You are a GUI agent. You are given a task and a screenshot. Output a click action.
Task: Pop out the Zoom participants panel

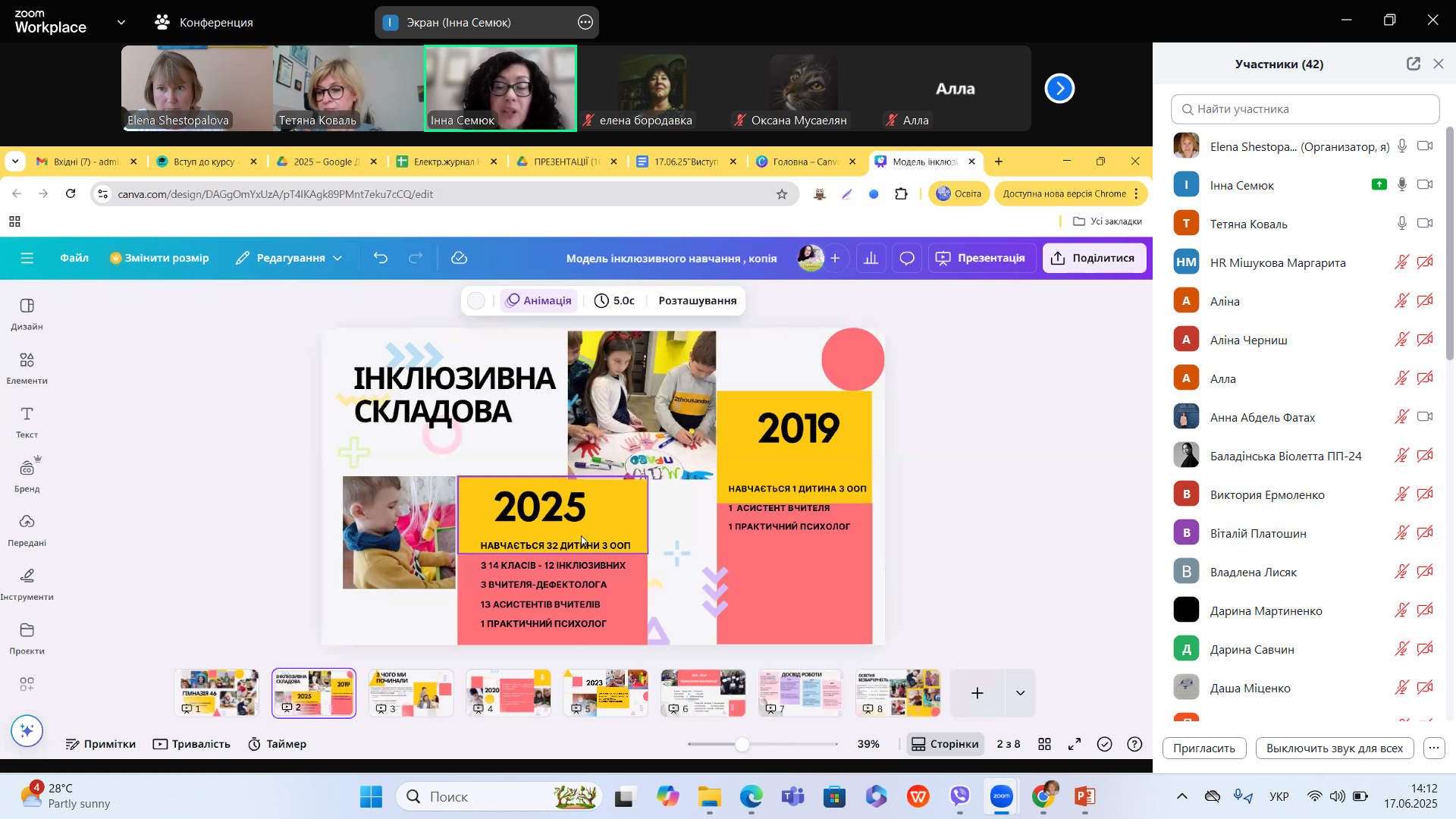point(1413,64)
